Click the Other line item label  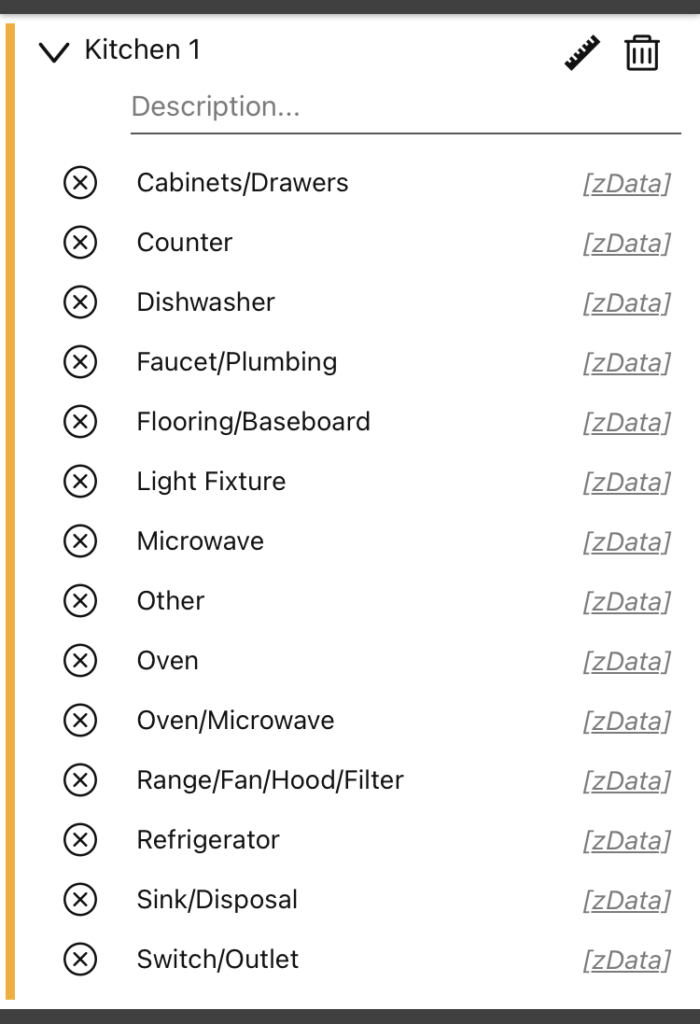coord(170,601)
